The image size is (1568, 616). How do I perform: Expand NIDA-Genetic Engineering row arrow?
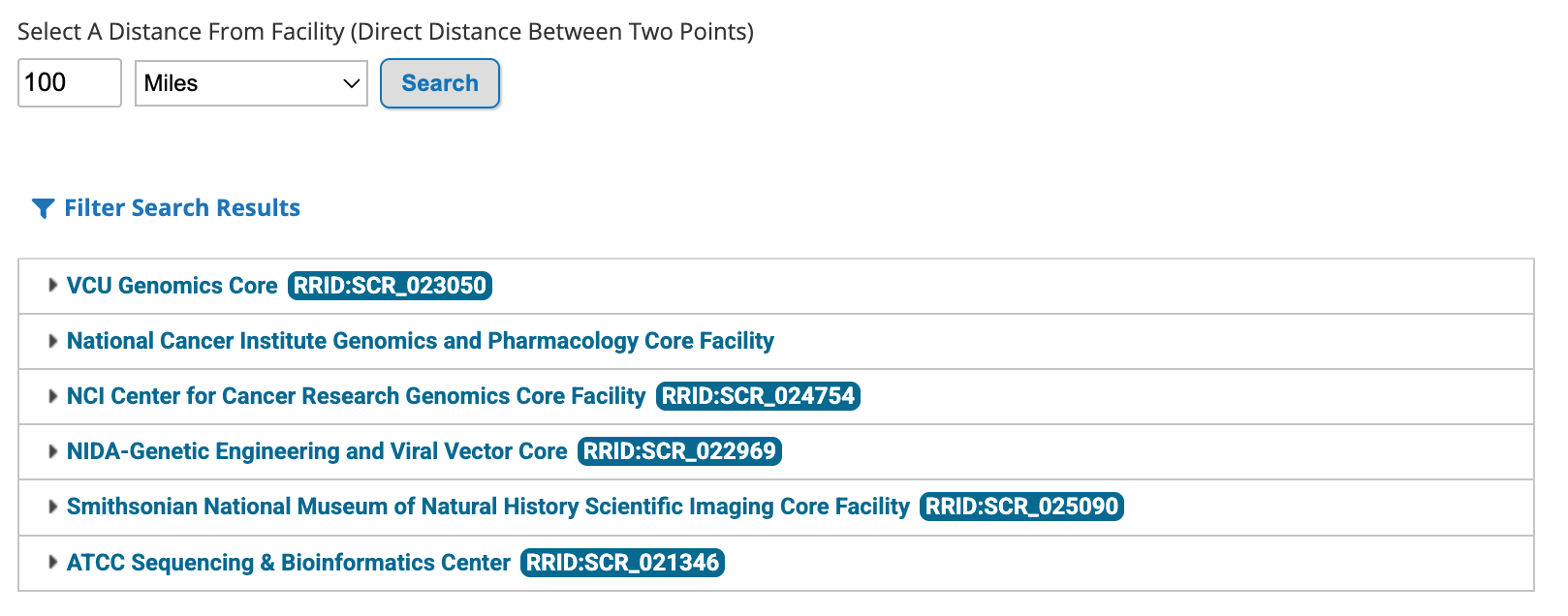coord(52,451)
